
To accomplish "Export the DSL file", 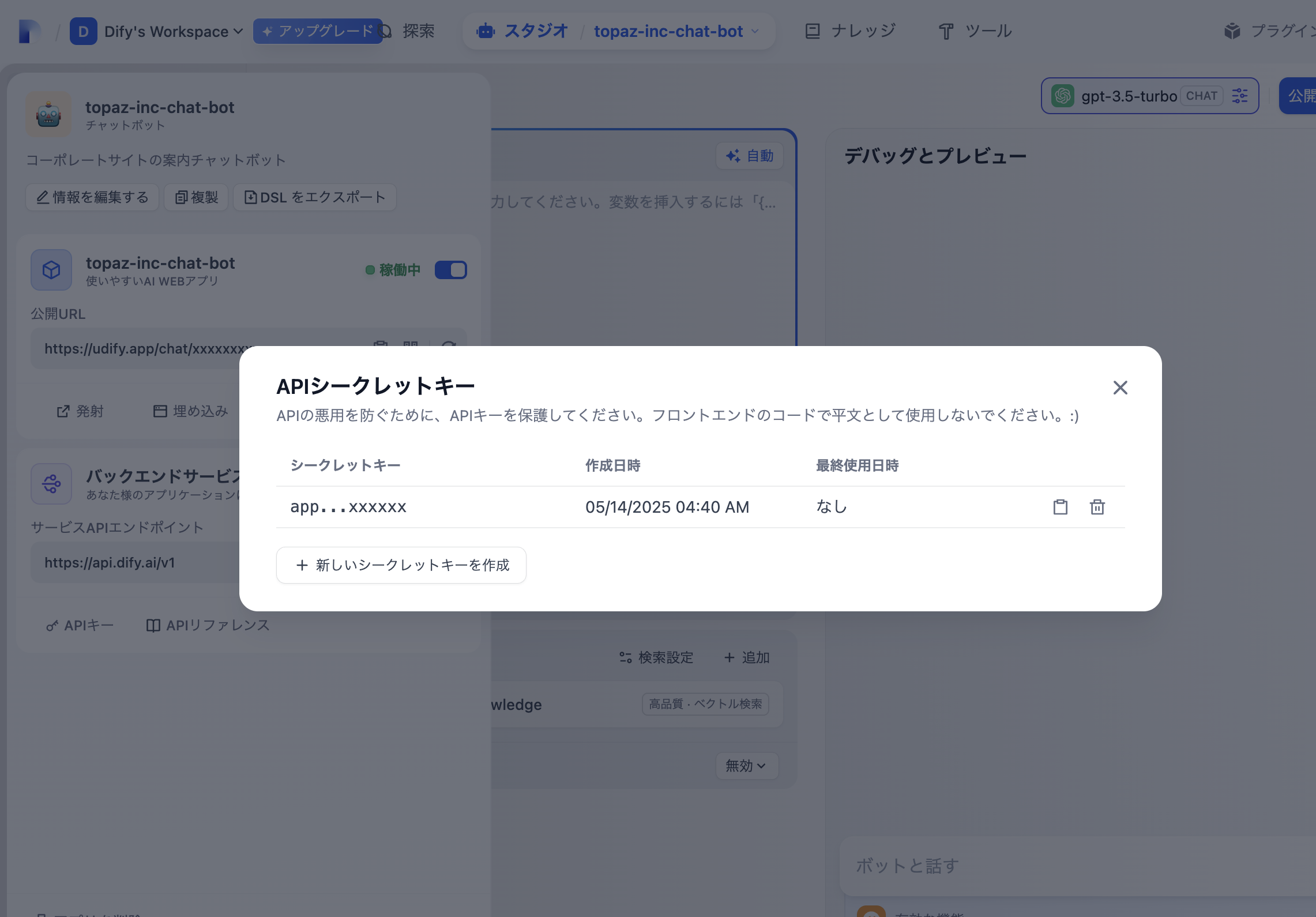I will [315, 197].
